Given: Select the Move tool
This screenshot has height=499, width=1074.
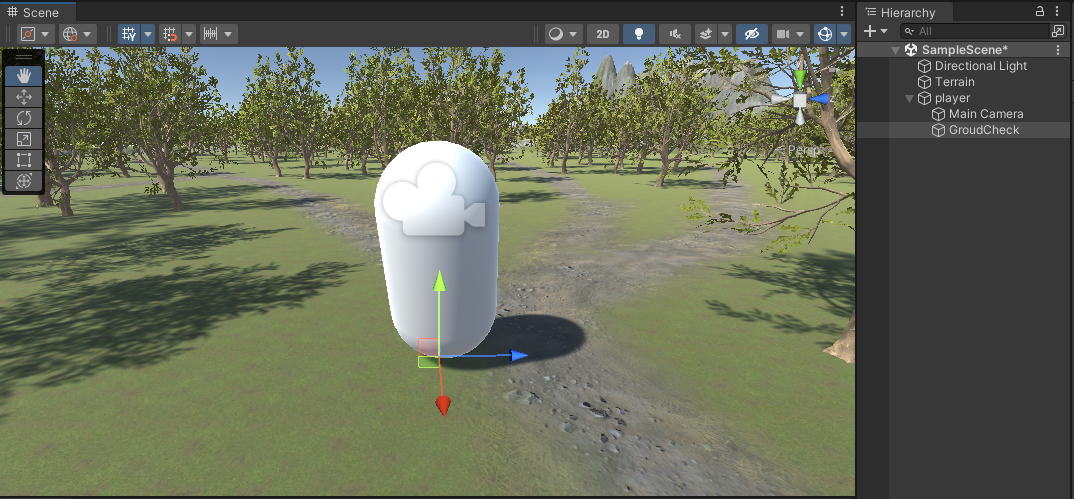Looking at the screenshot, I should point(23,97).
